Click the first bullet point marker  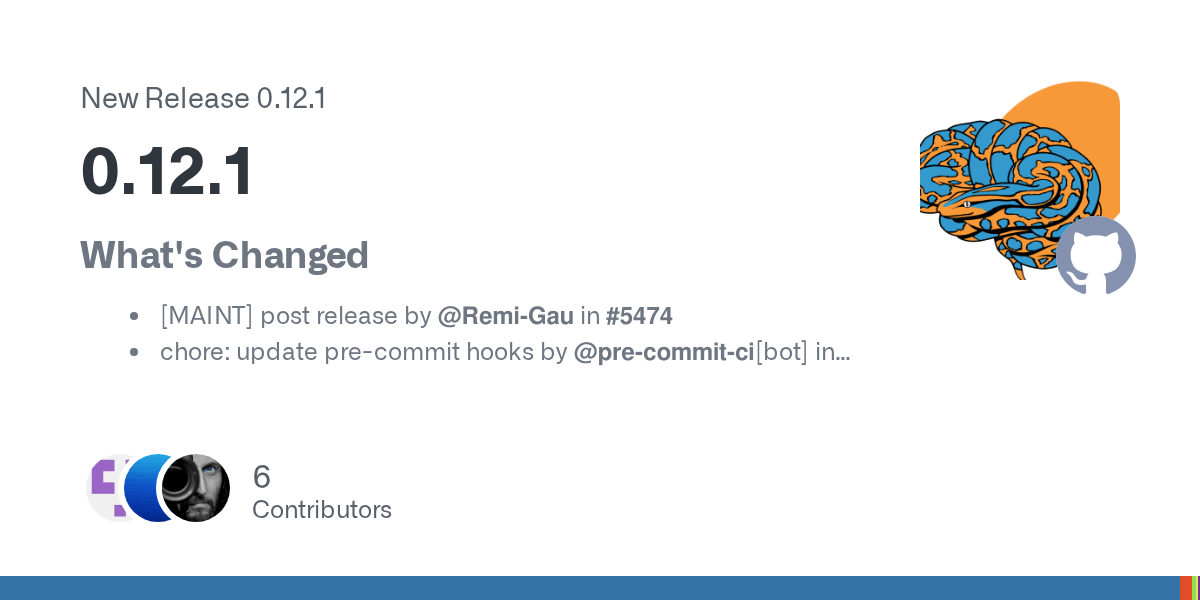point(134,317)
